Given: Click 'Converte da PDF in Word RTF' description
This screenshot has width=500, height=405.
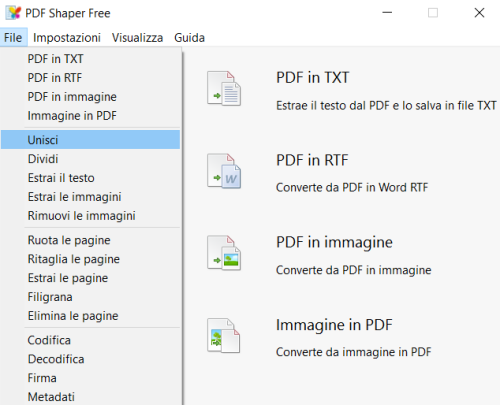Looking at the screenshot, I should tap(352, 188).
